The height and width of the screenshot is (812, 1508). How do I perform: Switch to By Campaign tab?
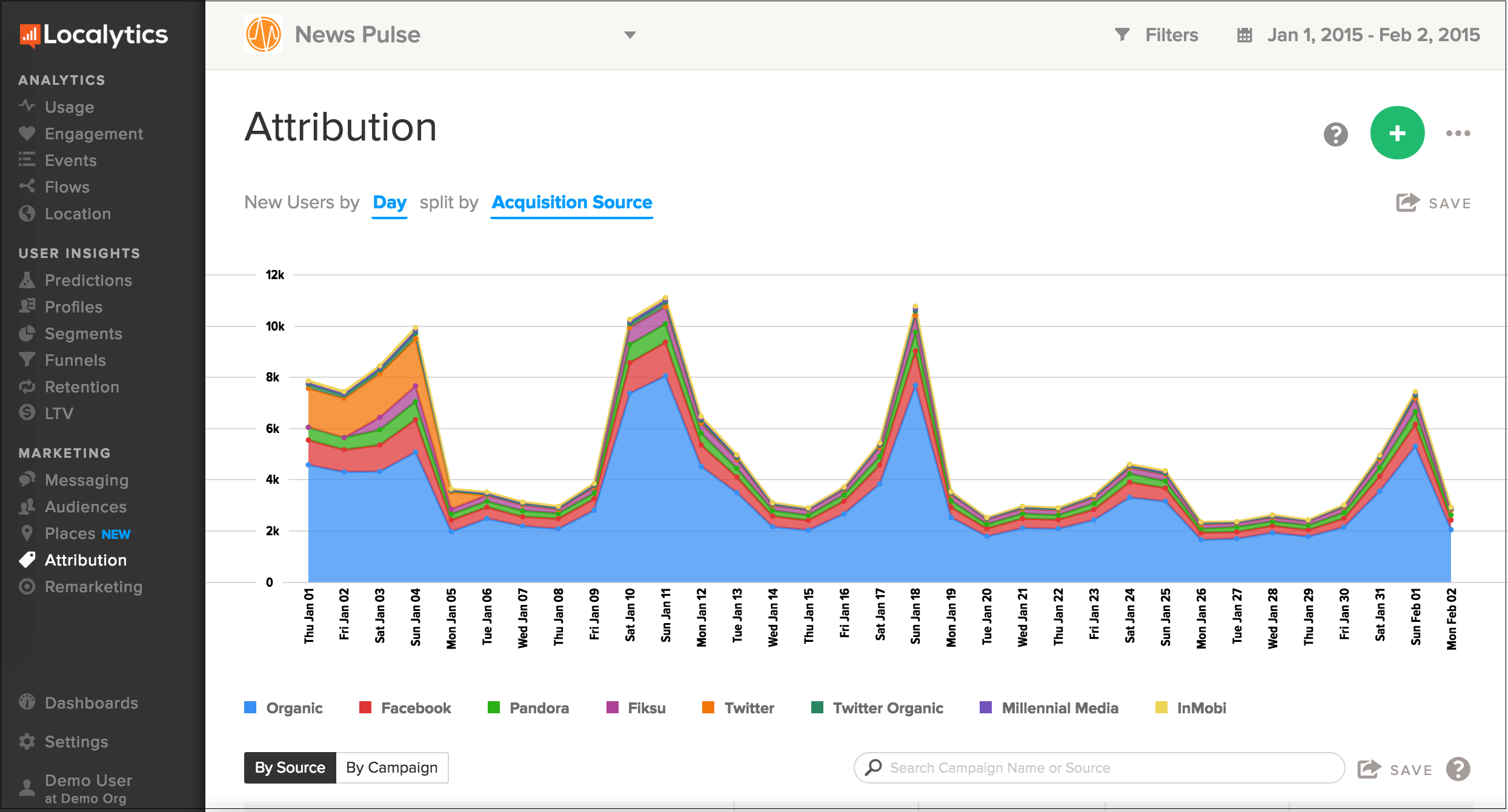(391, 767)
